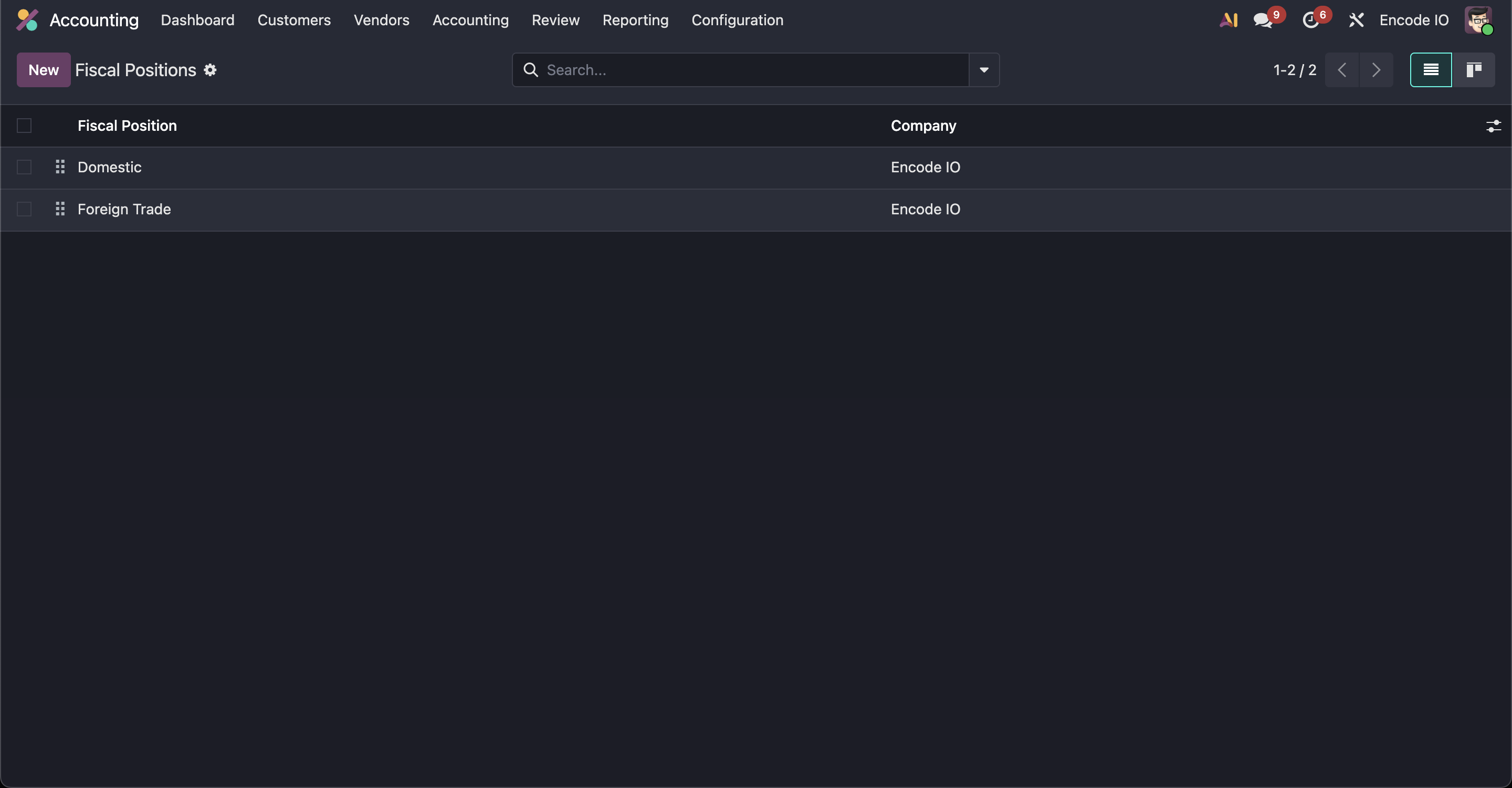The width and height of the screenshot is (1512, 788).
Task: Check the Domestic row checkbox
Action: coord(24,168)
